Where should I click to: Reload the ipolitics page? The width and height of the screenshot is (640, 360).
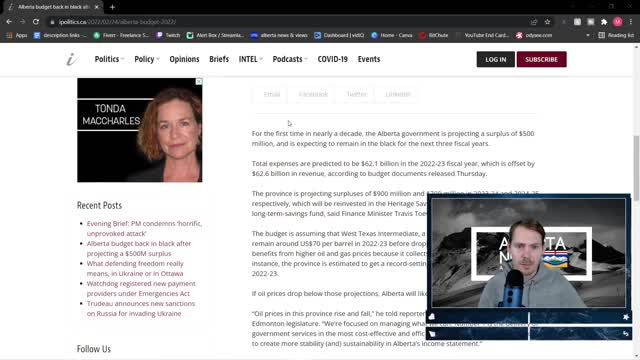point(36,22)
